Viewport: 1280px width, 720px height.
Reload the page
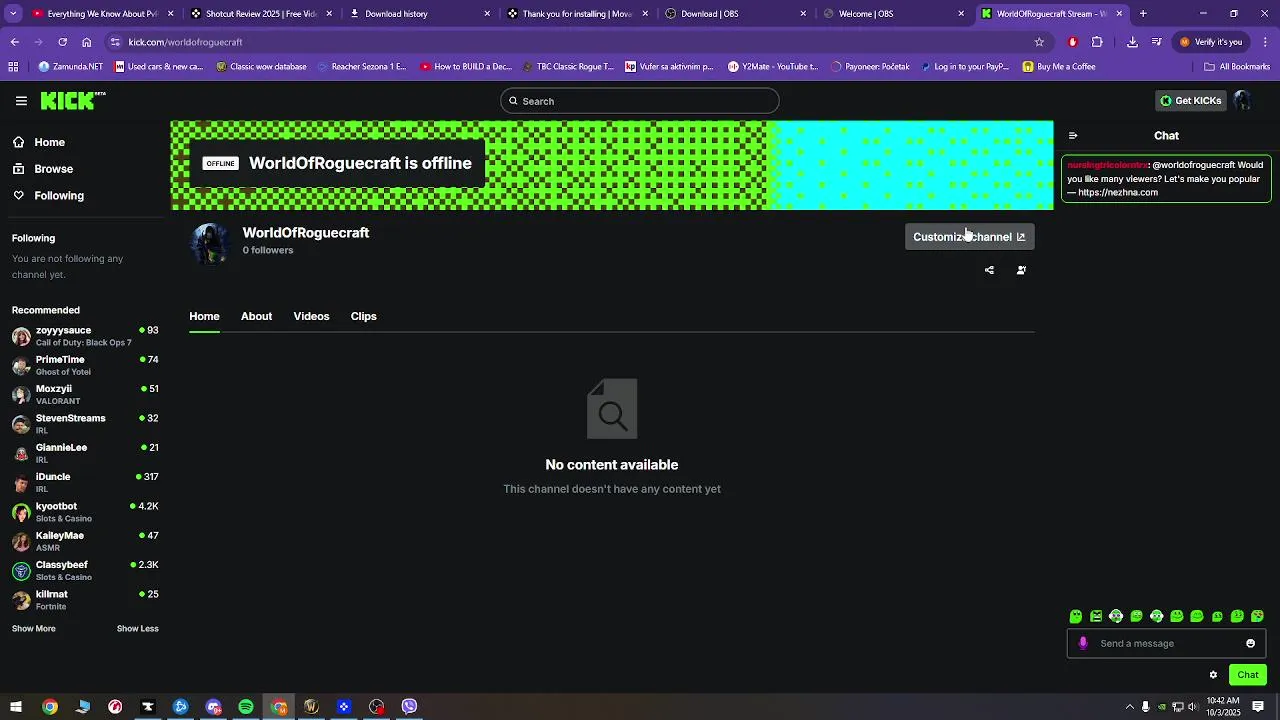point(62,42)
